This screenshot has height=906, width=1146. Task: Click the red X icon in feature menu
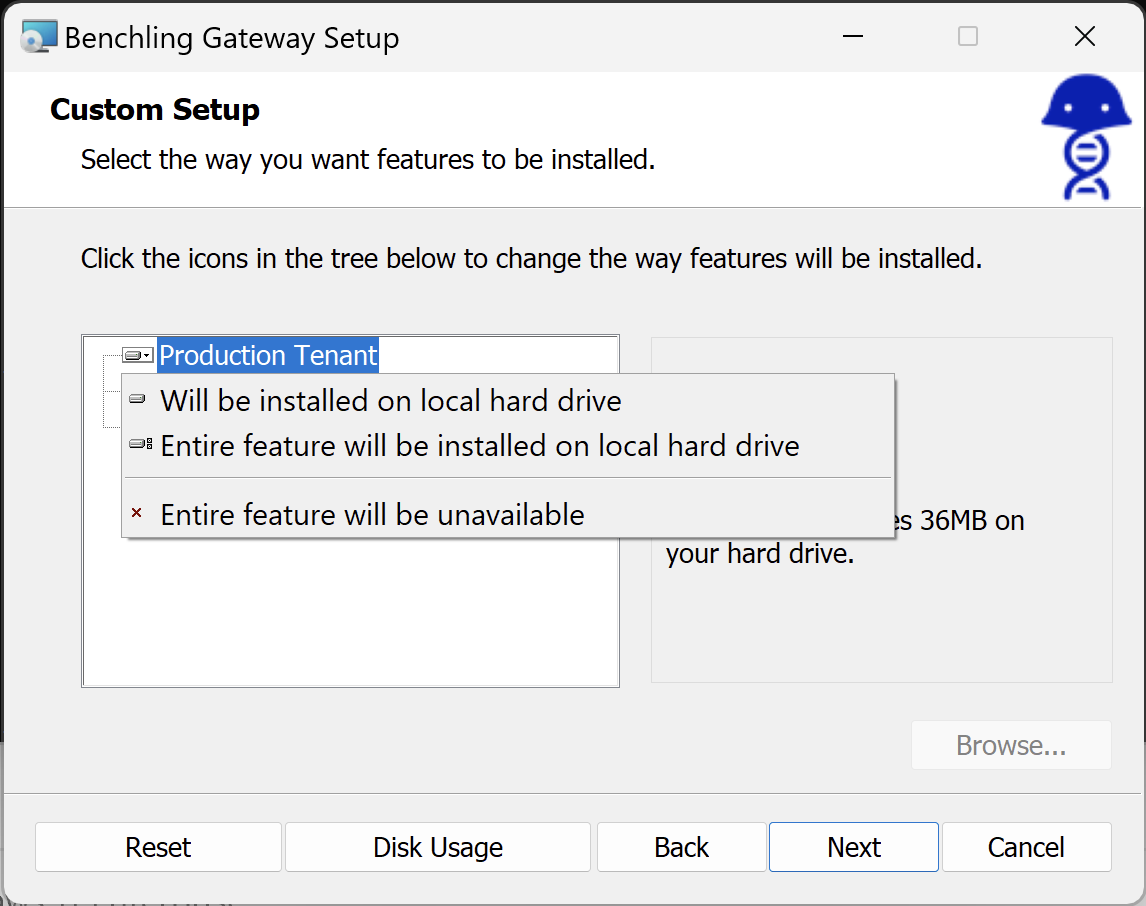click(x=137, y=514)
